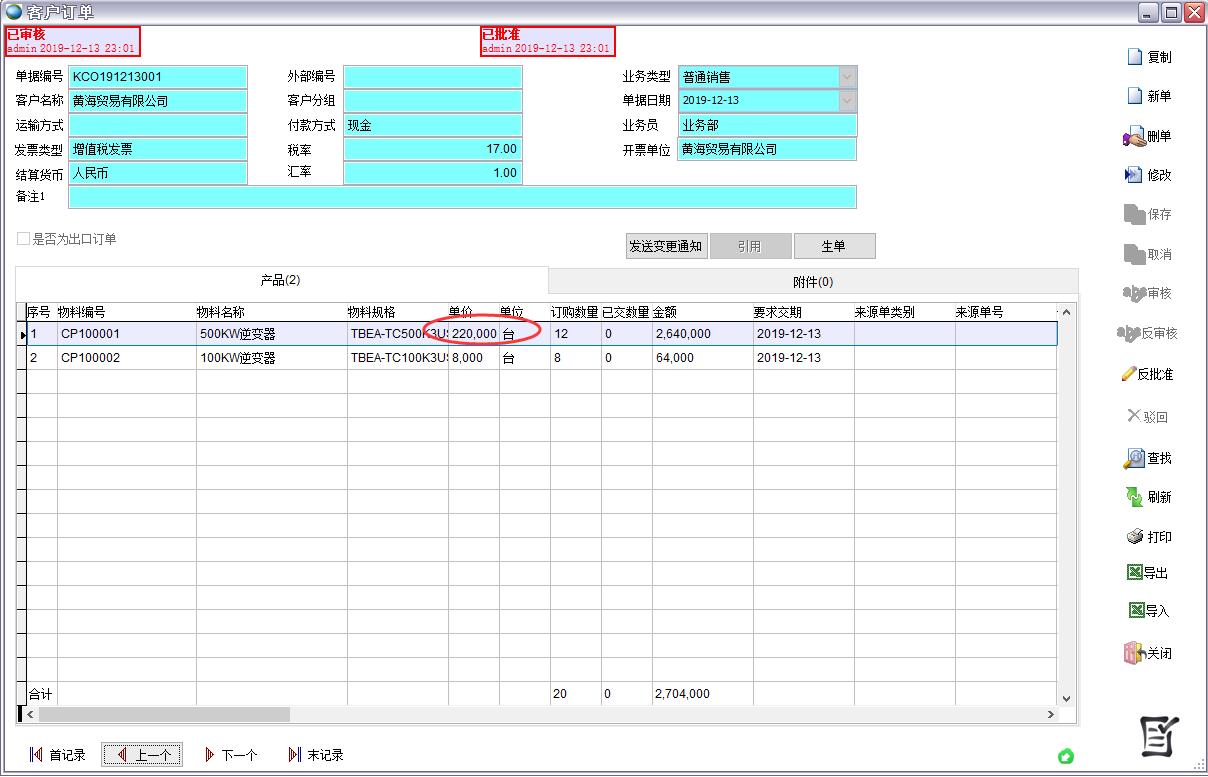Screen dimensions: 1208x777
Task: Click the 刷新 (refresh) icon
Action: [x=1134, y=497]
